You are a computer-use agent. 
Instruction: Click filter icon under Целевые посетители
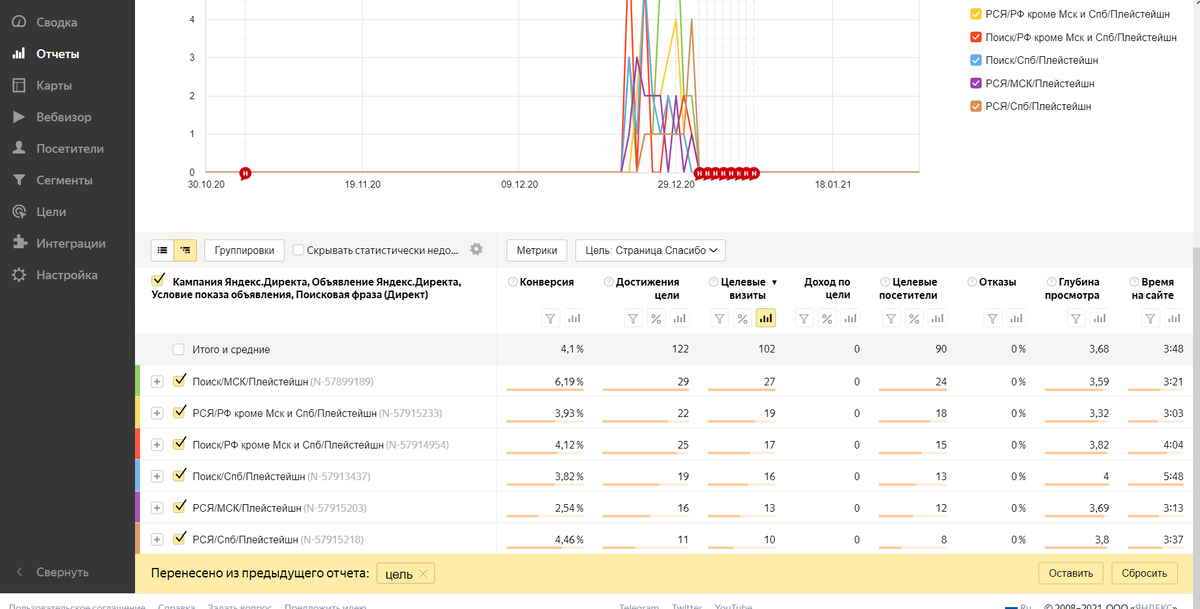pos(891,318)
